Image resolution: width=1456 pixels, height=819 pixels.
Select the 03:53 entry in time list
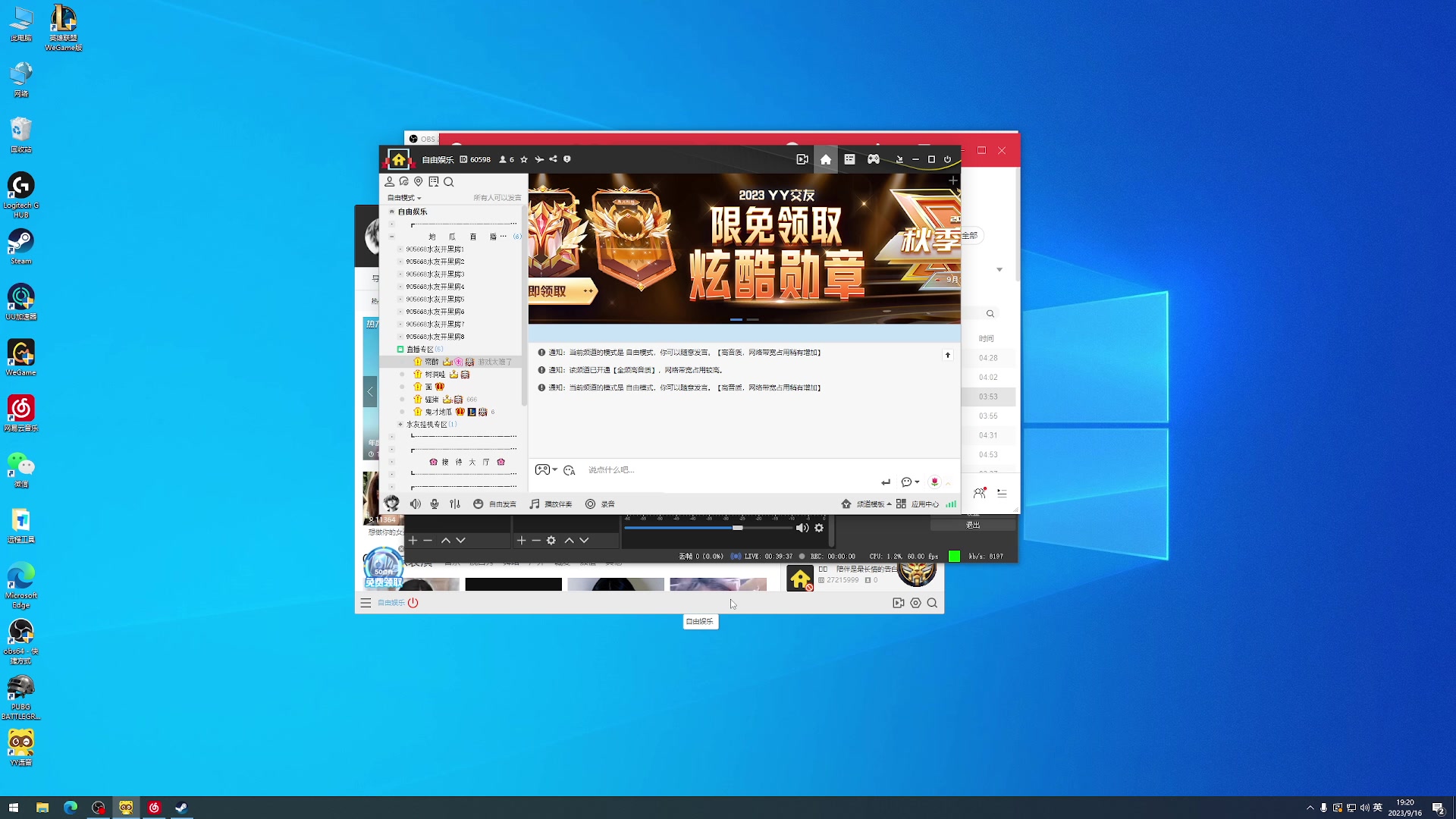click(x=989, y=397)
